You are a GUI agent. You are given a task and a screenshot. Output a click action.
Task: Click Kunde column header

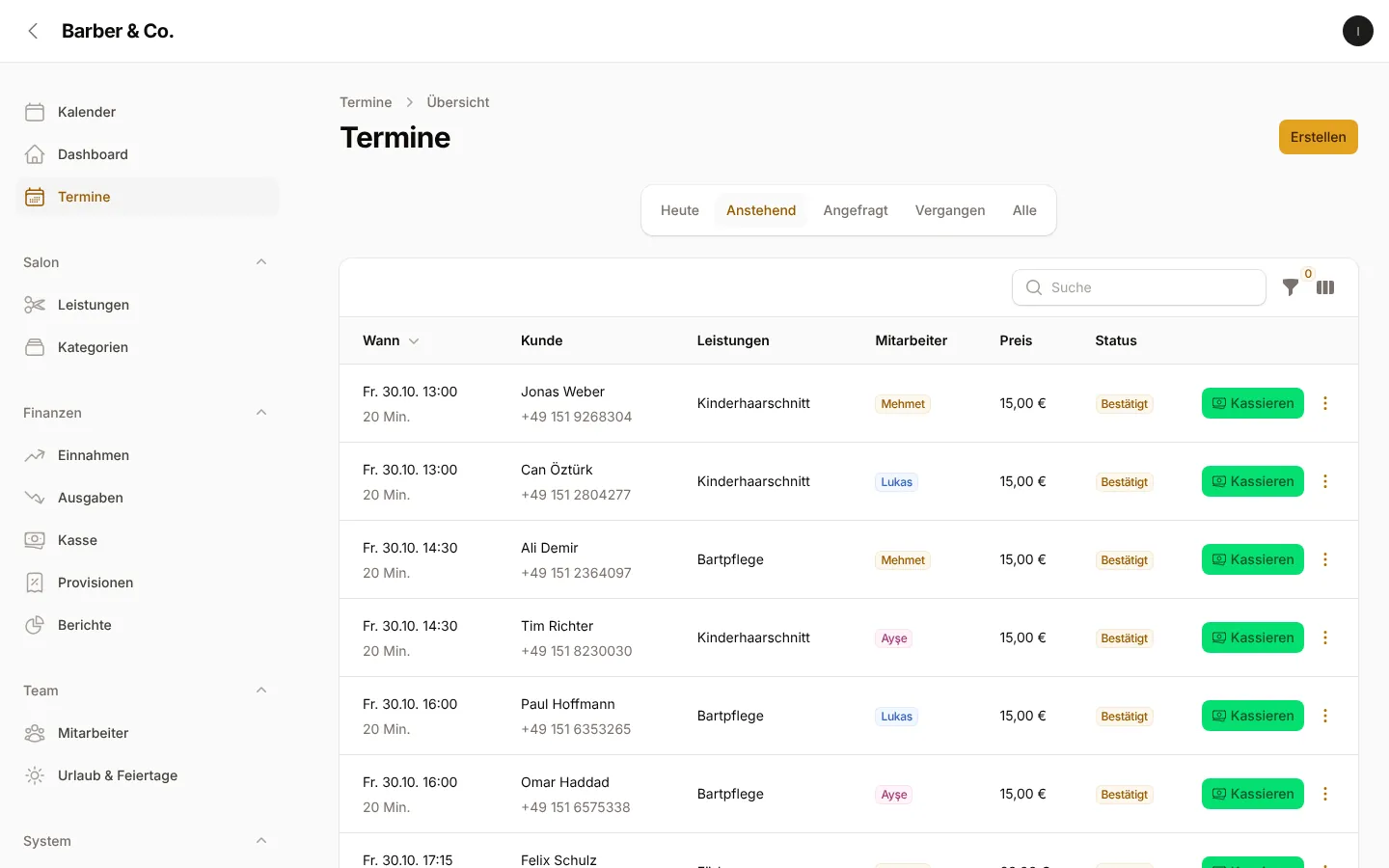[x=542, y=340]
